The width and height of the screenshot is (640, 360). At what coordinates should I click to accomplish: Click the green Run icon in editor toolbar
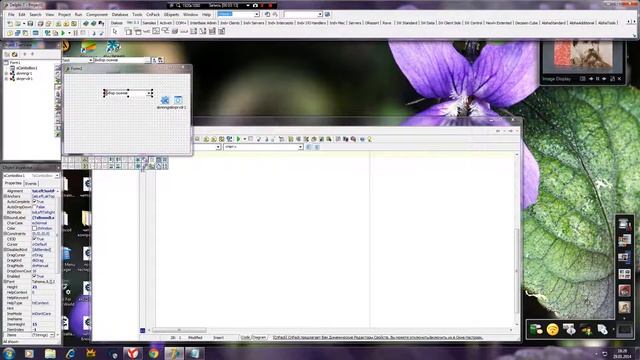[238, 139]
